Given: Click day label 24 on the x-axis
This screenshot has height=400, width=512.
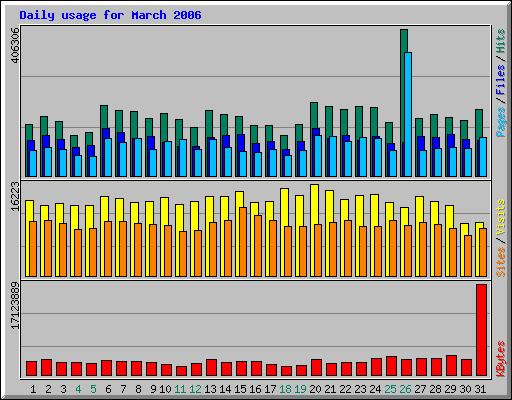Looking at the screenshot, I should (x=375, y=389).
